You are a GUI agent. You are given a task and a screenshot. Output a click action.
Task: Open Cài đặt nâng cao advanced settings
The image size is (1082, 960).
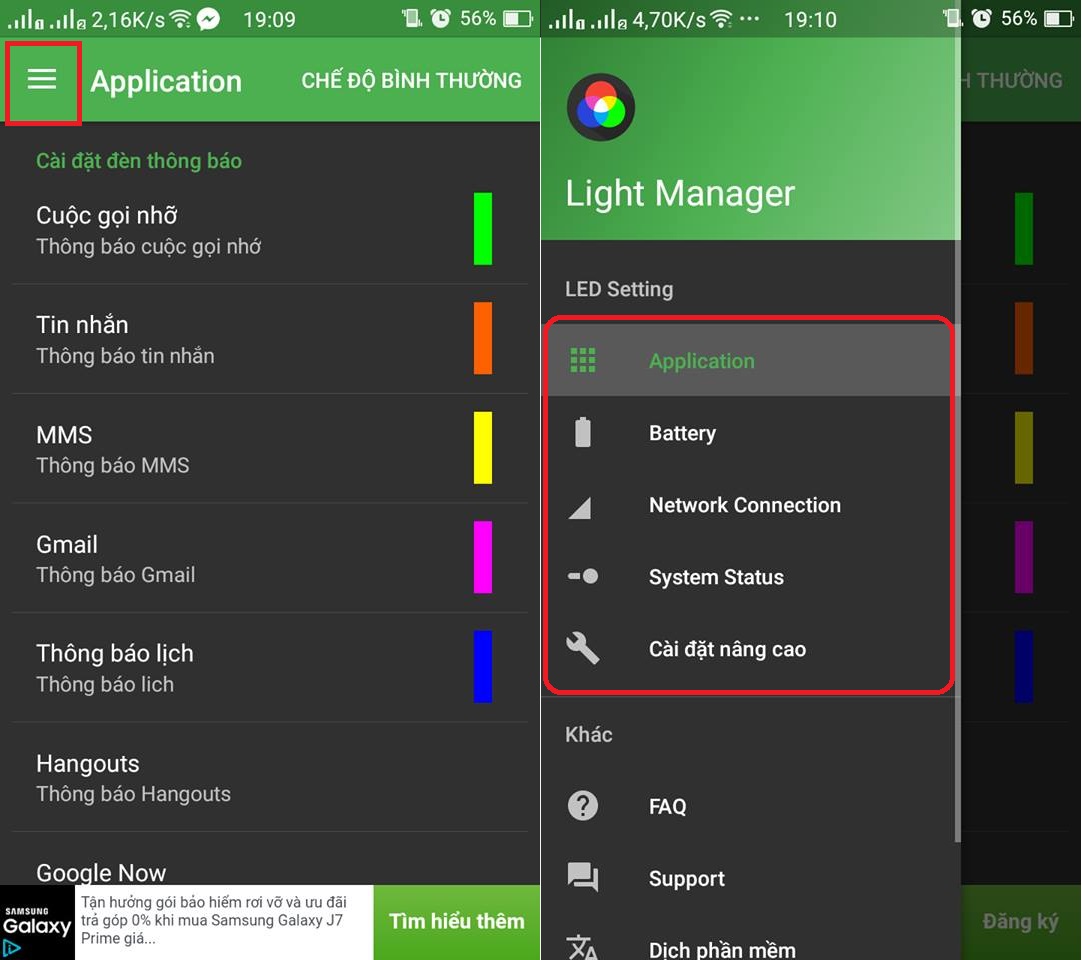pyautogui.click(x=749, y=649)
